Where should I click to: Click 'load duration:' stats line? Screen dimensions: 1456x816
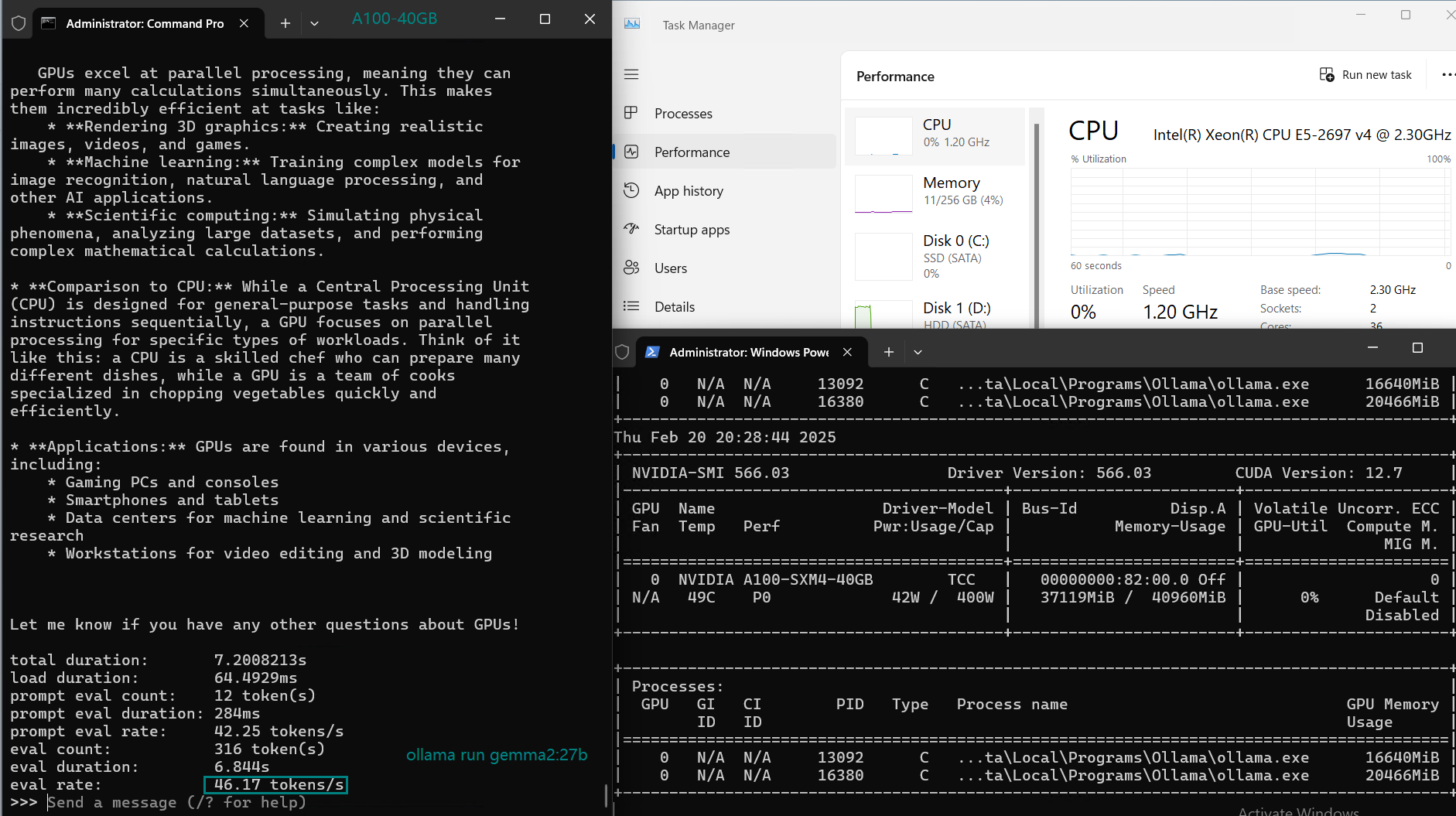(153, 678)
